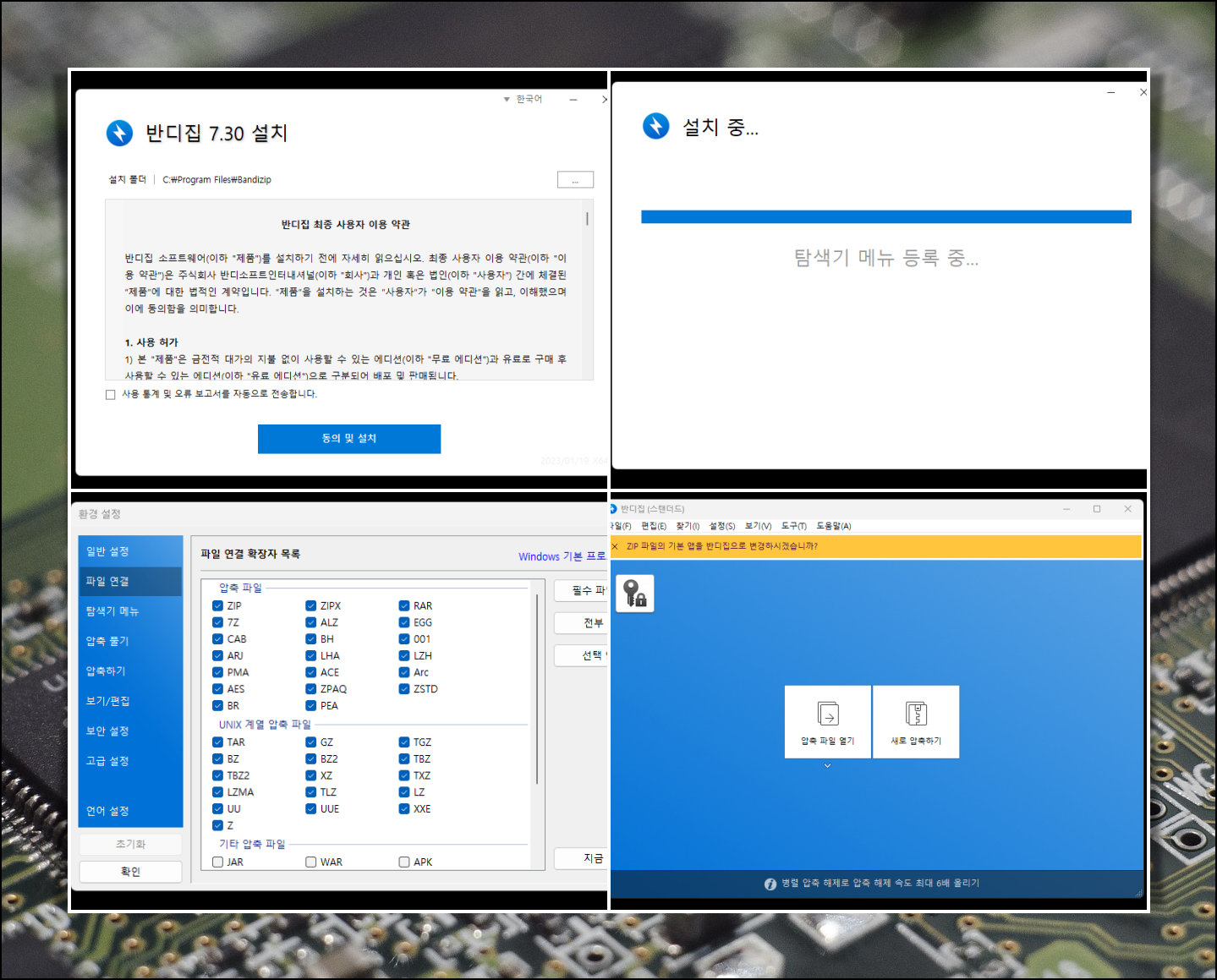
Task: Uncheck the Z extension checkbox
Action: [x=218, y=825]
